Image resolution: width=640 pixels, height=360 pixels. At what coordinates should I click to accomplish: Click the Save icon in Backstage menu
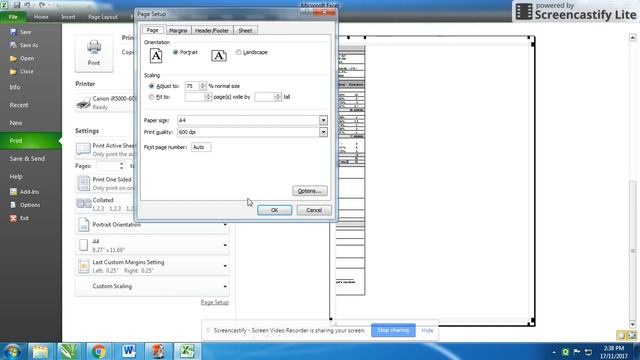13,32
